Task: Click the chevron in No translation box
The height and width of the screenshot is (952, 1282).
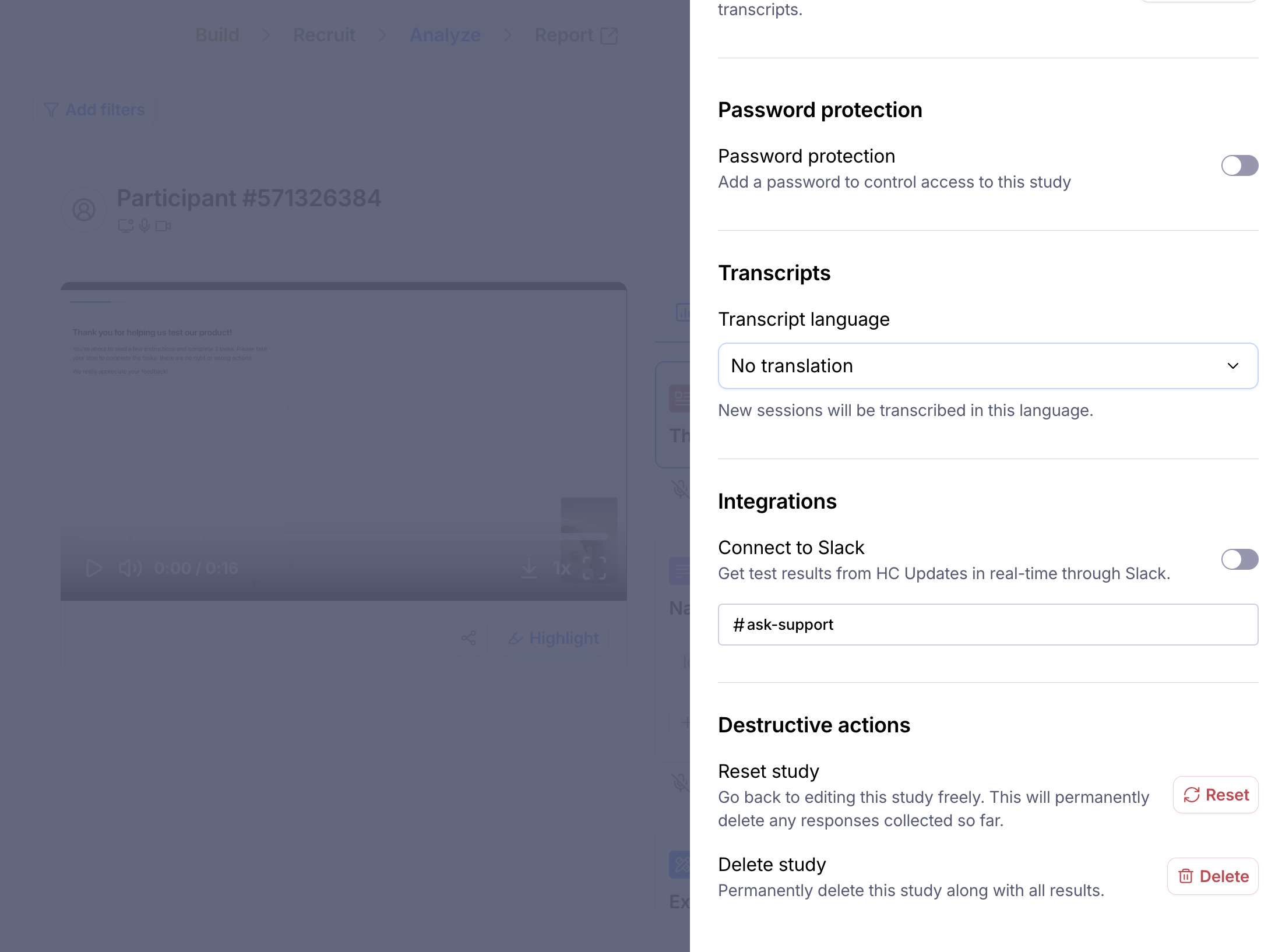Action: point(1232,366)
